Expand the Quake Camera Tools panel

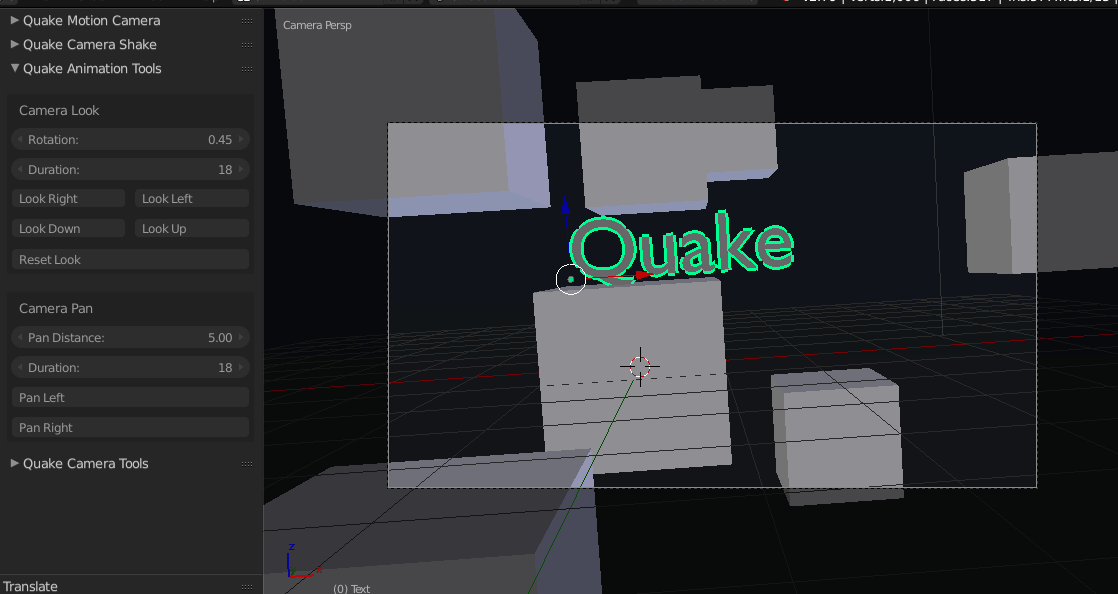point(86,463)
